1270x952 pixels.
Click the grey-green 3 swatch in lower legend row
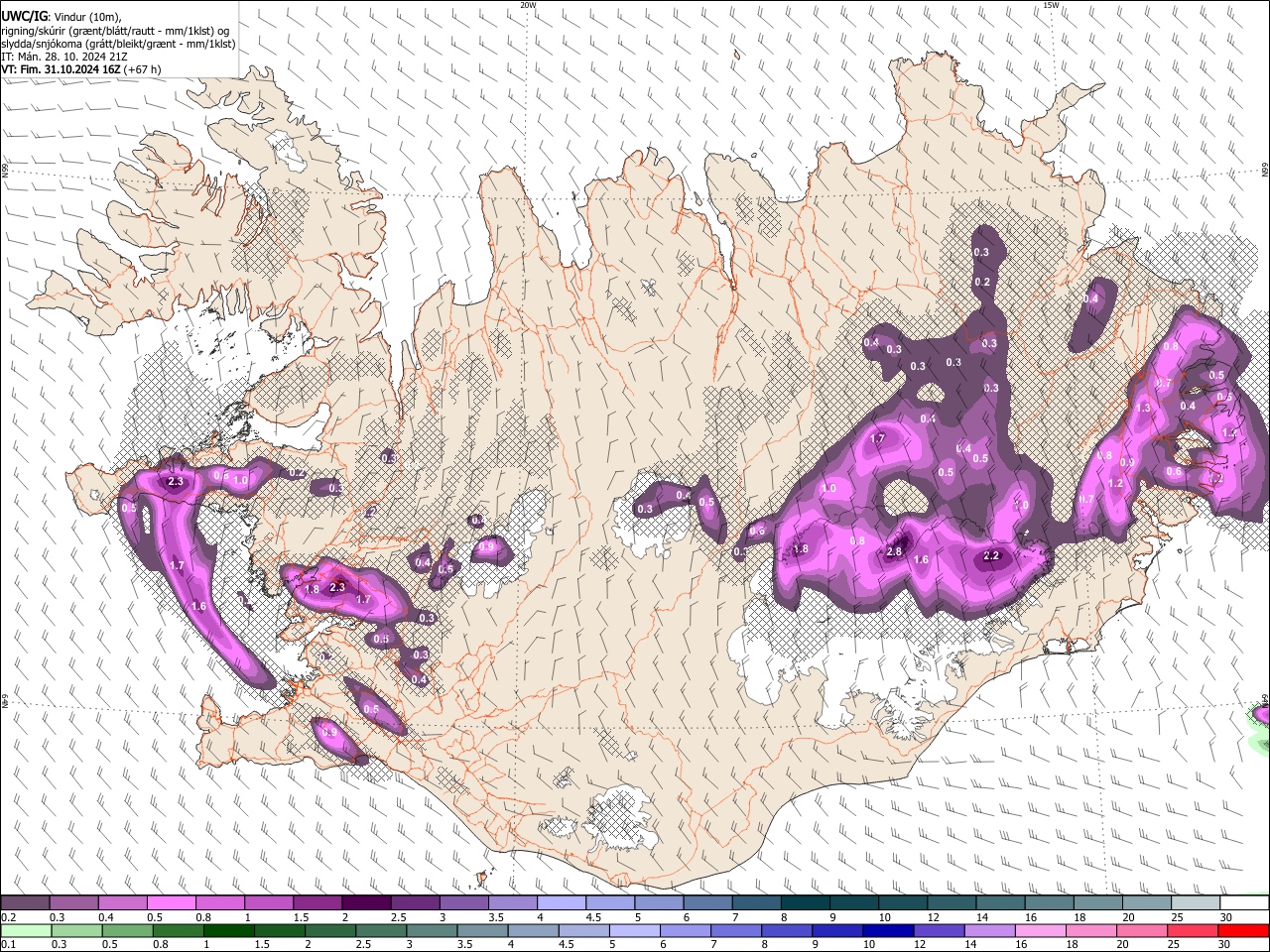click(431, 930)
